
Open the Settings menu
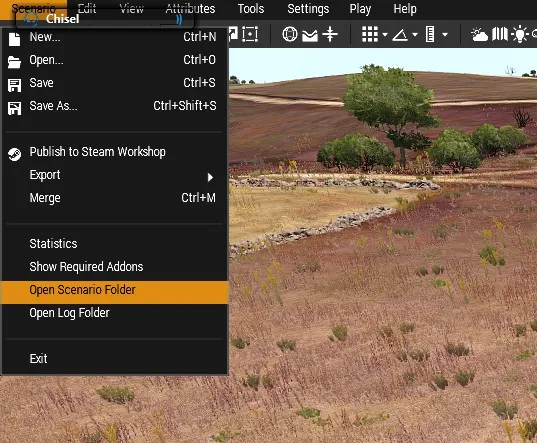[308, 9]
